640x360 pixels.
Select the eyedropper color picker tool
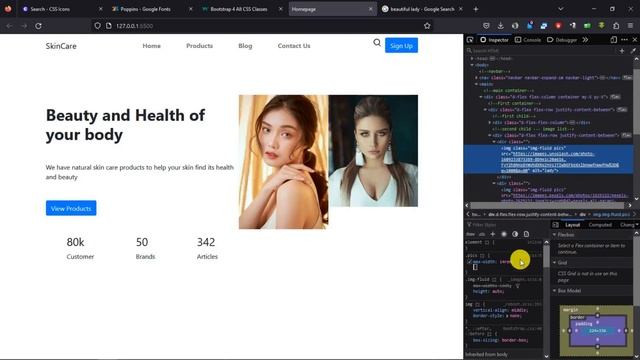tap(633, 51)
